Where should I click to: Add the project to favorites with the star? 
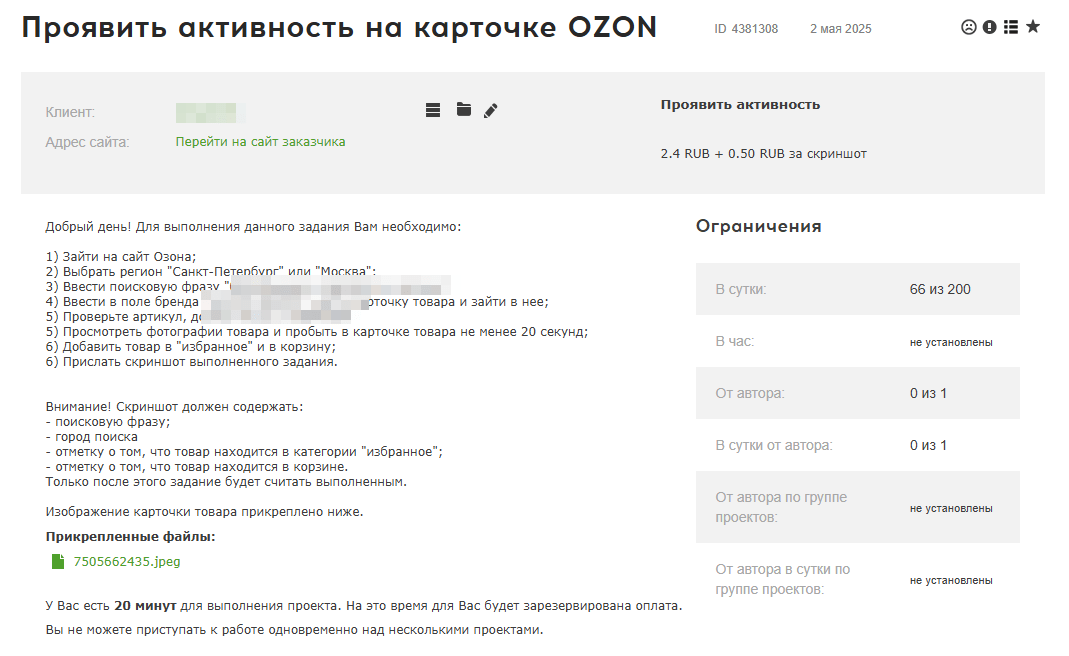point(1033,27)
